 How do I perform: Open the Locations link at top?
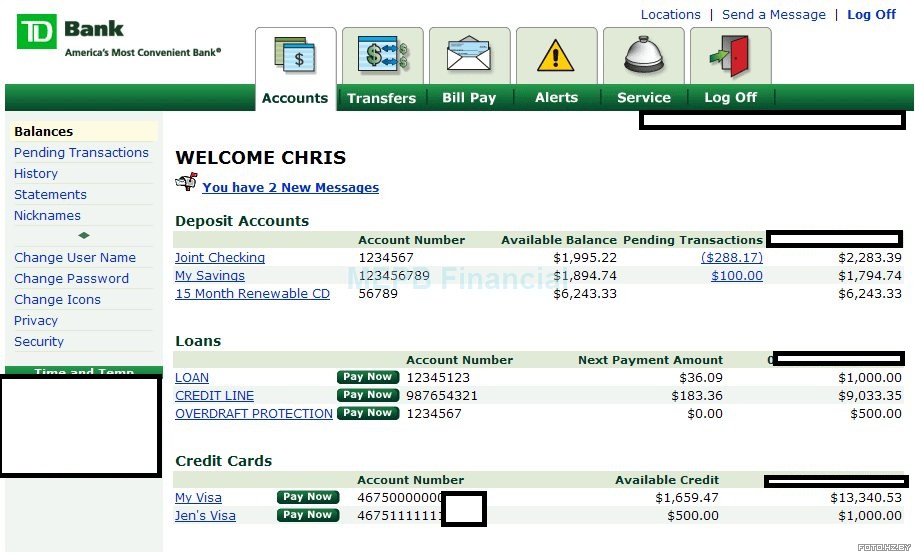pyautogui.click(x=670, y=15)
